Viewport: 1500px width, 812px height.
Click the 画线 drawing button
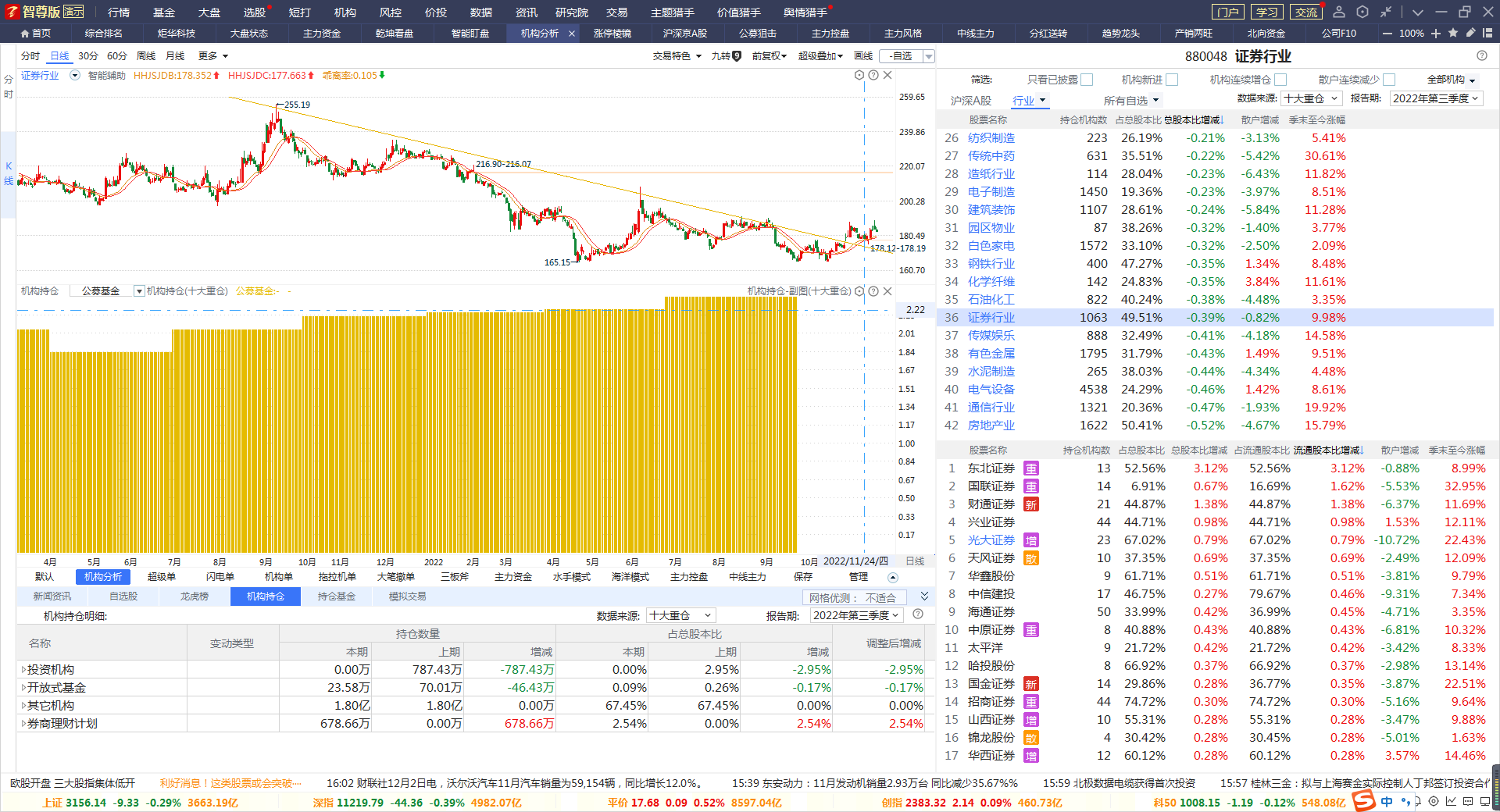(863, 56)
